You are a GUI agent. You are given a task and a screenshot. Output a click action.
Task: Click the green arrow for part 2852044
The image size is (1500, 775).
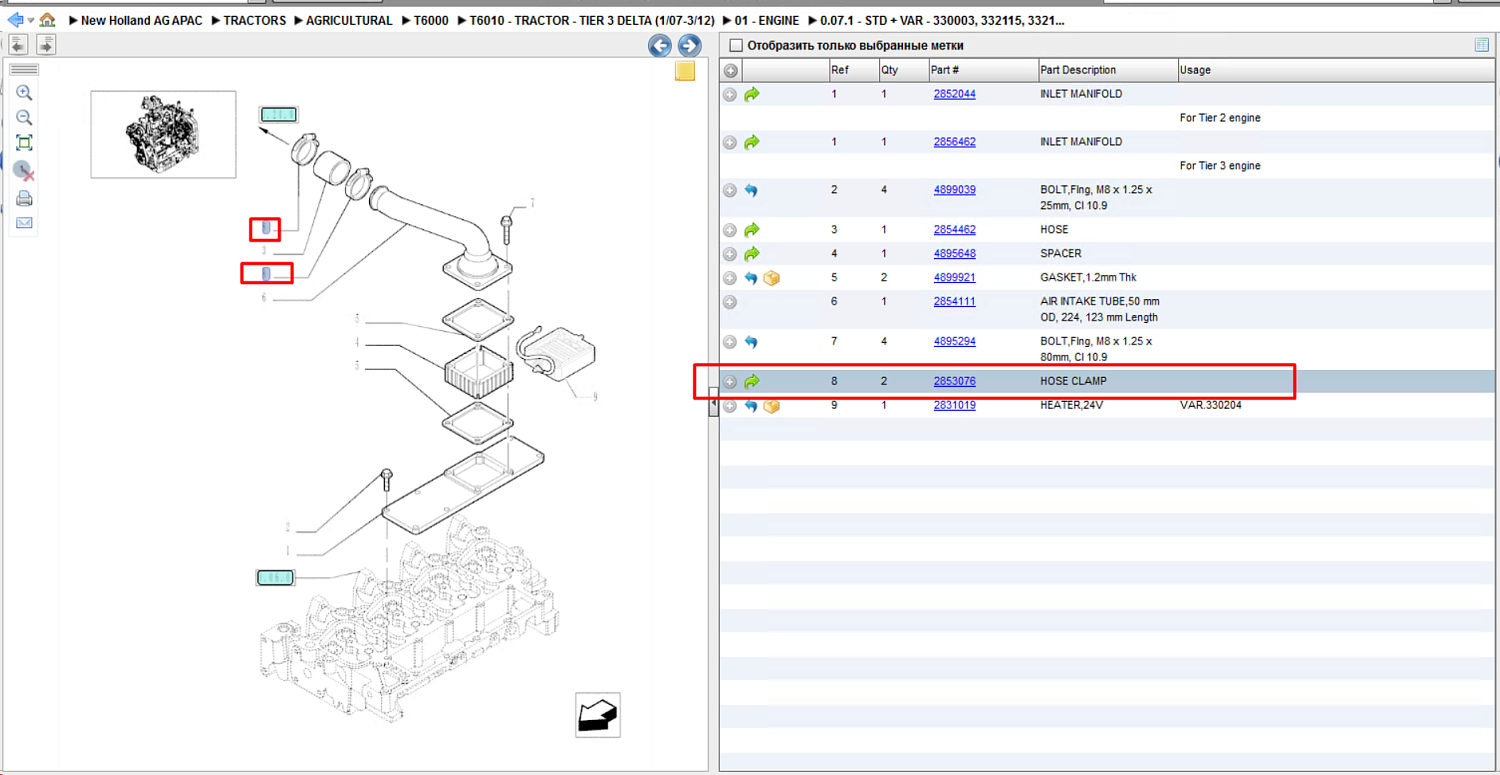(752, 94)
